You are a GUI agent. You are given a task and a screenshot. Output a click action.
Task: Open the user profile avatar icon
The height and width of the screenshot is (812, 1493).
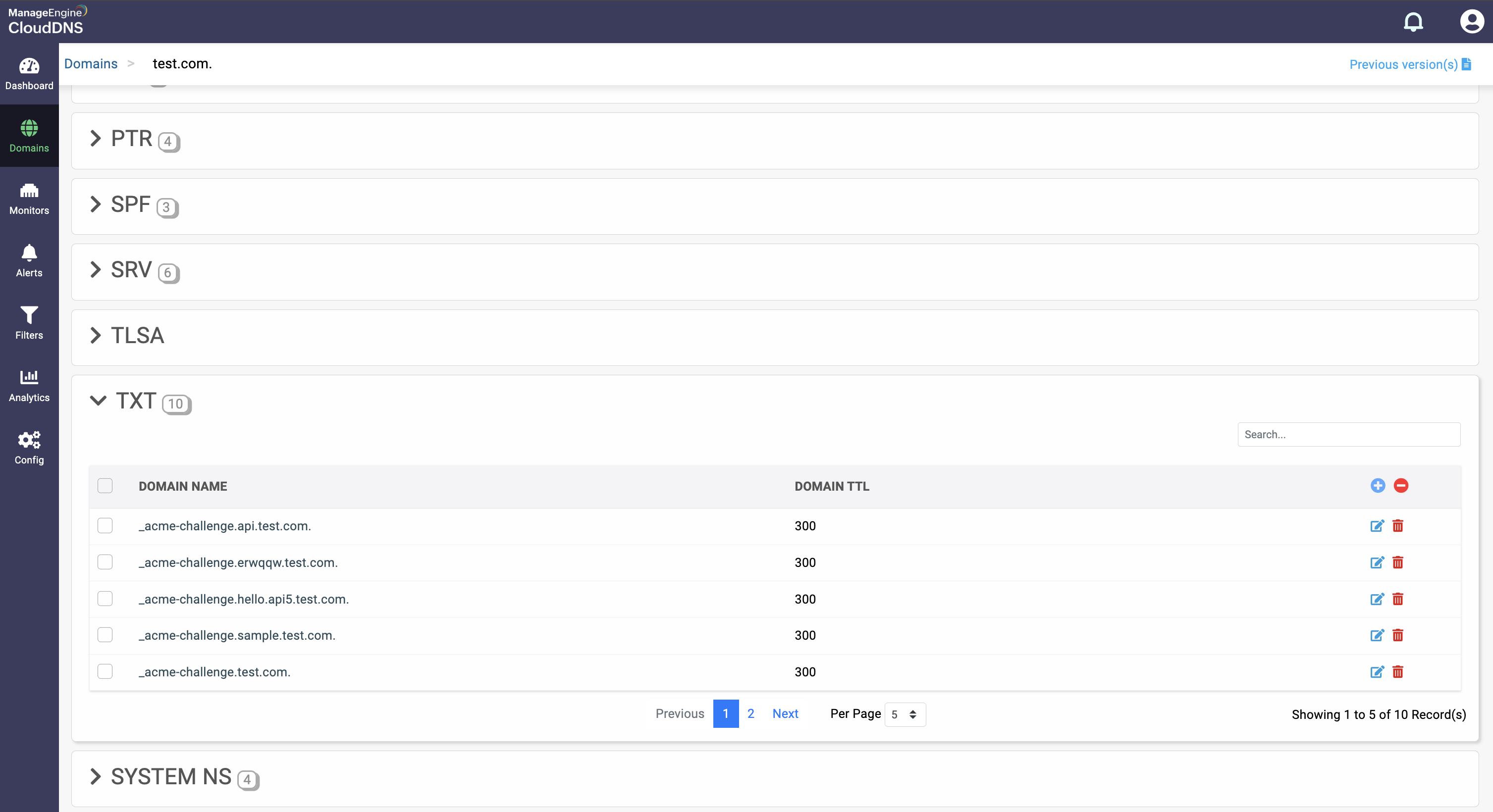point(1471,22)
